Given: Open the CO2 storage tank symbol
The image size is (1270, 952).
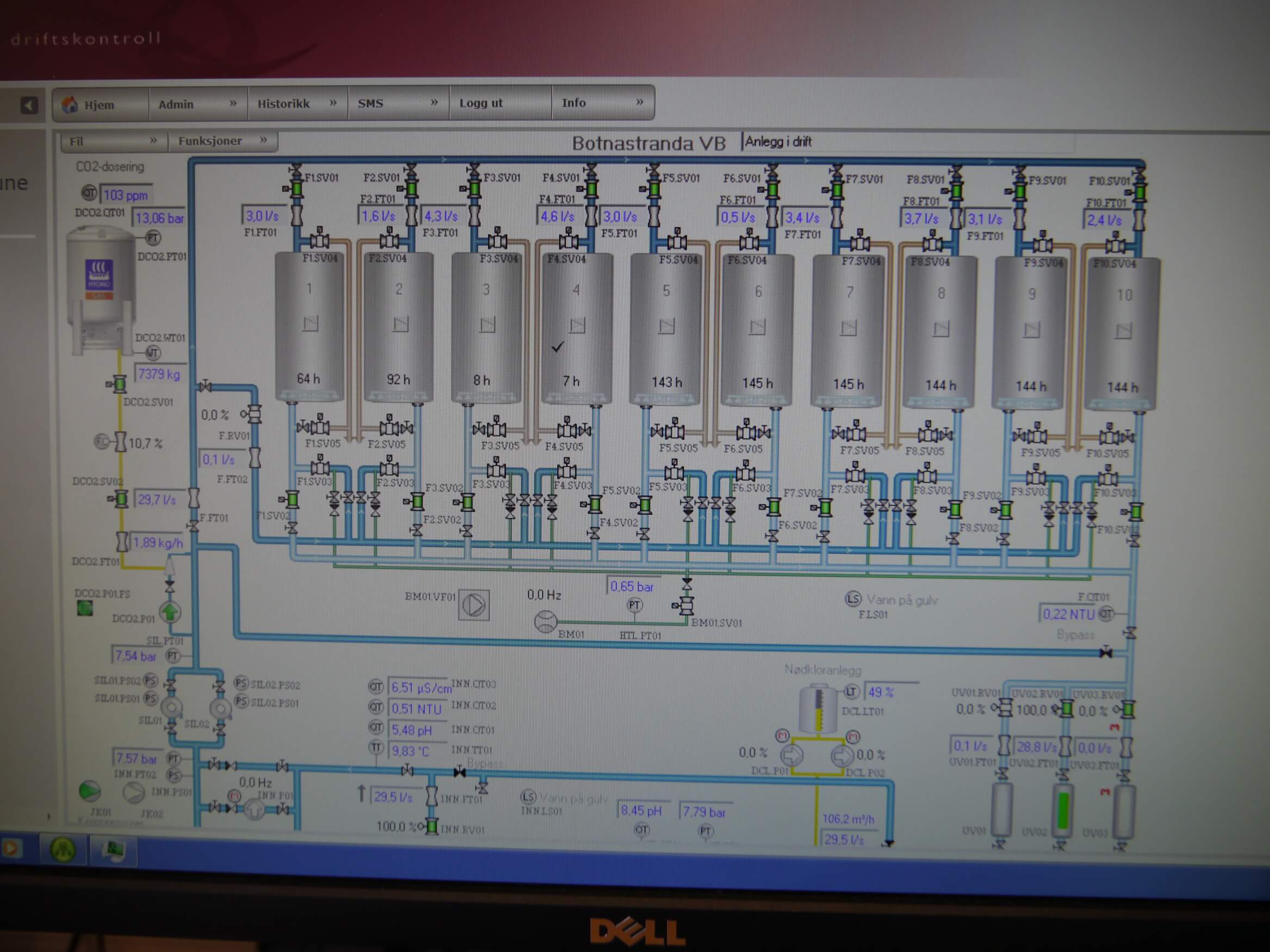Looking at the screenshot, I should point(100,290).
